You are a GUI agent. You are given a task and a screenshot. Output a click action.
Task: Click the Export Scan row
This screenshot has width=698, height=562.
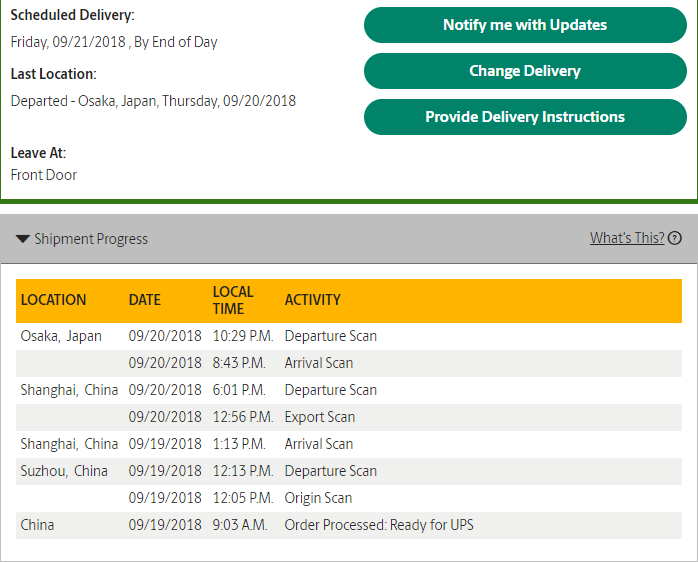[x=349, y=417]
